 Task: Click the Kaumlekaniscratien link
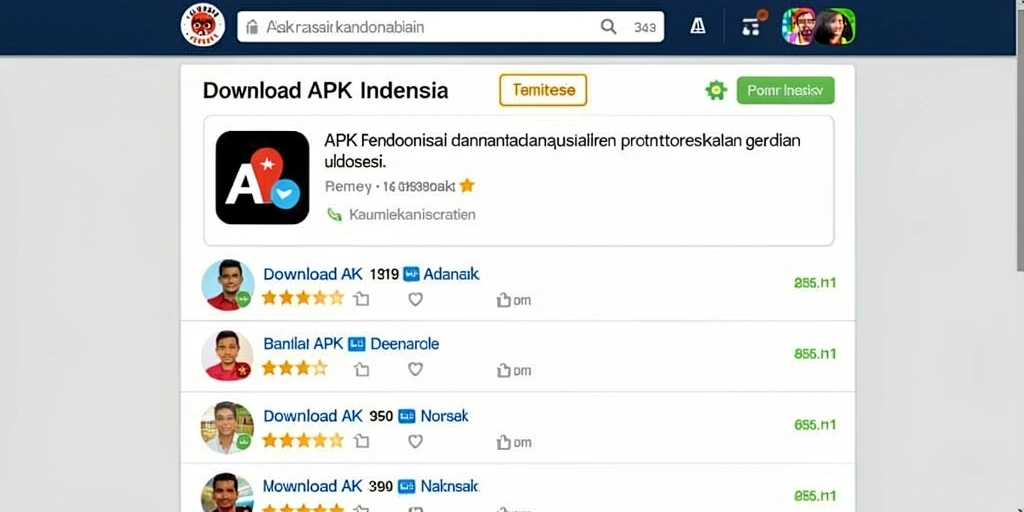point(412,214)
